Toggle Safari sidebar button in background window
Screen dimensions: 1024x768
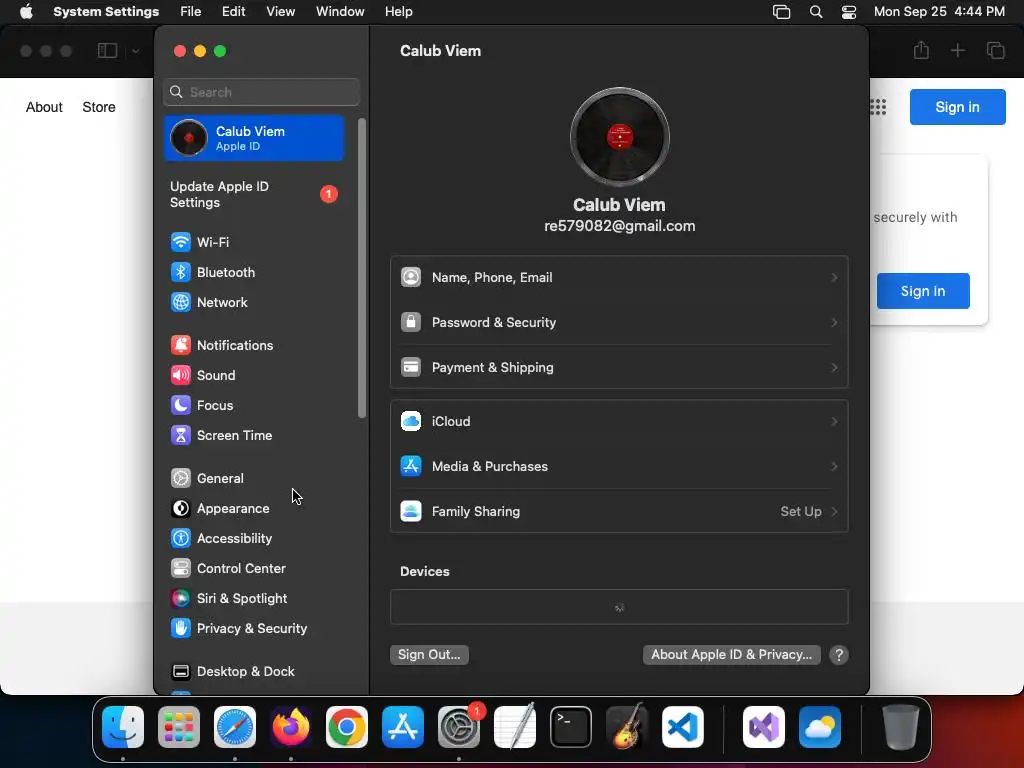(107, 50)
